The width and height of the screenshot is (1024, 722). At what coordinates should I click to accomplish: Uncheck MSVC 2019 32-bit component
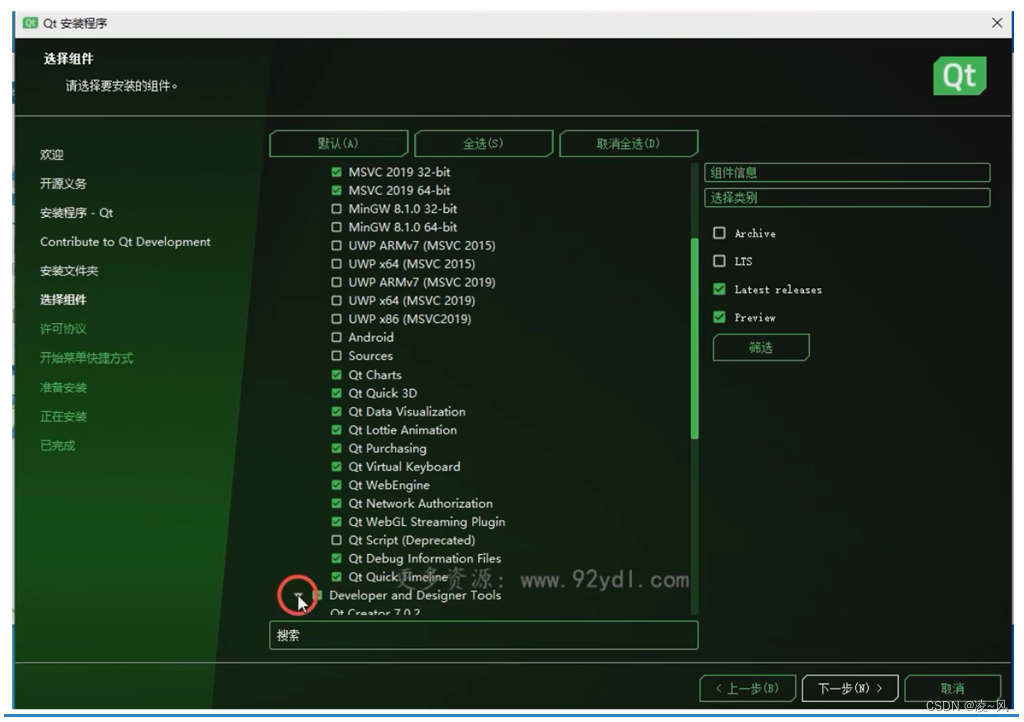(336, 172)
